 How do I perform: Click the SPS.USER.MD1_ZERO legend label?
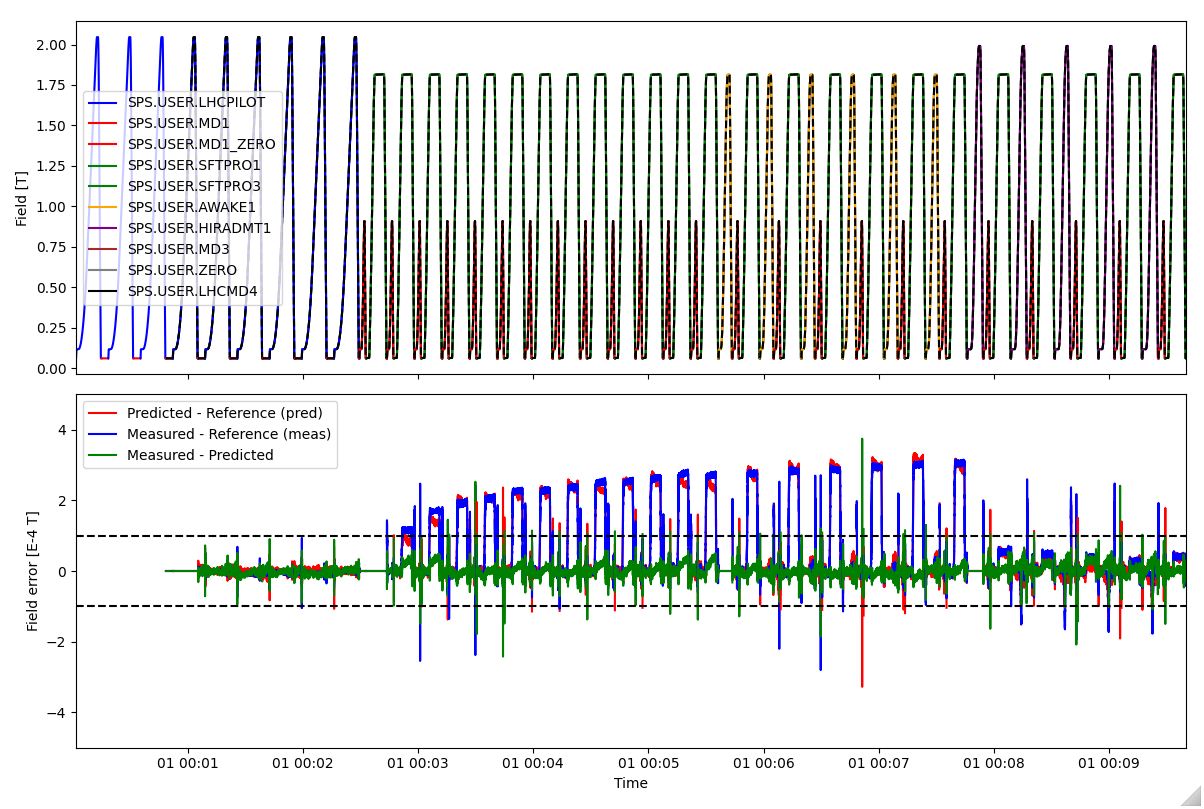201,144
